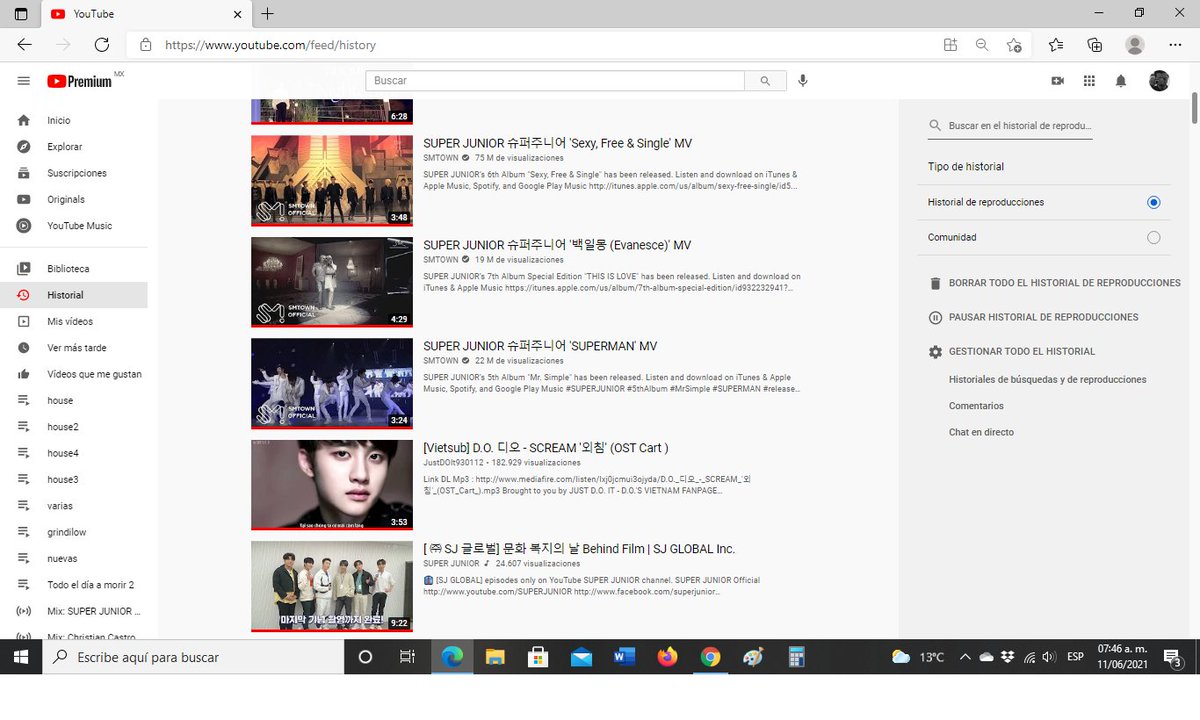Open browser settings and more menu
The image size is (1200, 720).
click(x=1174, y=45)
